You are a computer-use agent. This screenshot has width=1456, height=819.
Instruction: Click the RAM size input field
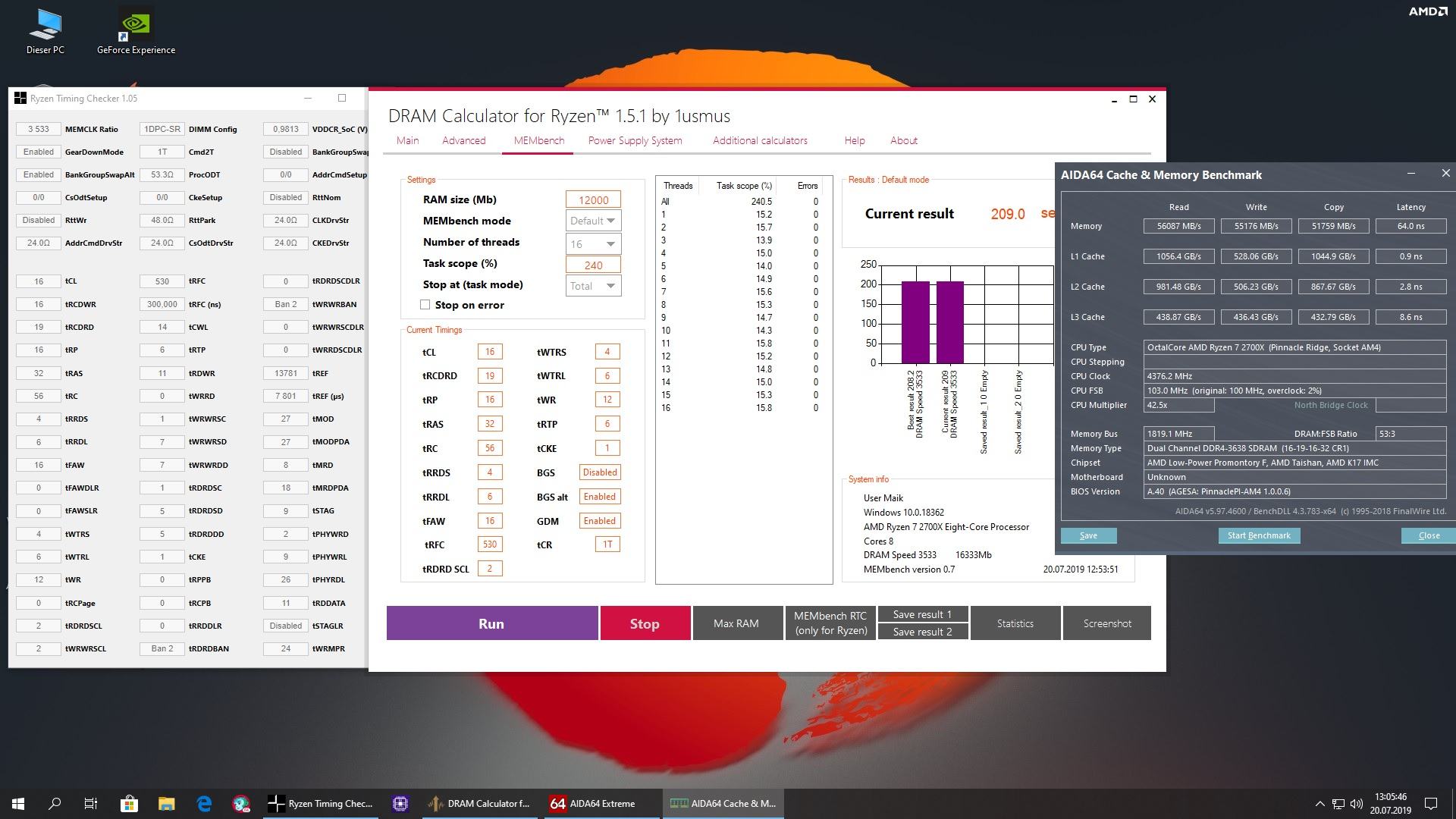pos(593,199)
